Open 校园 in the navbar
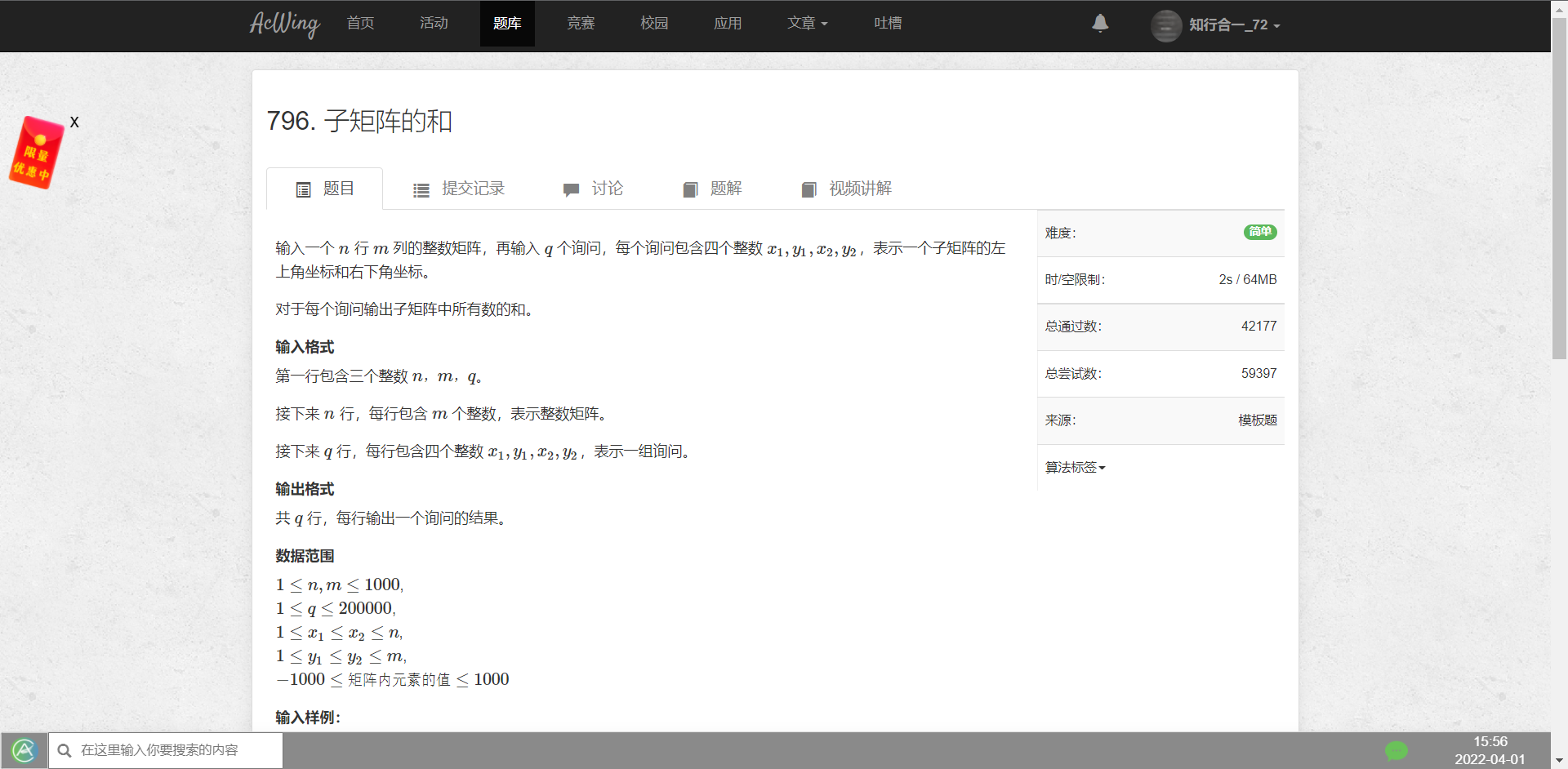Screen dimensions: 1568x769 654,24
